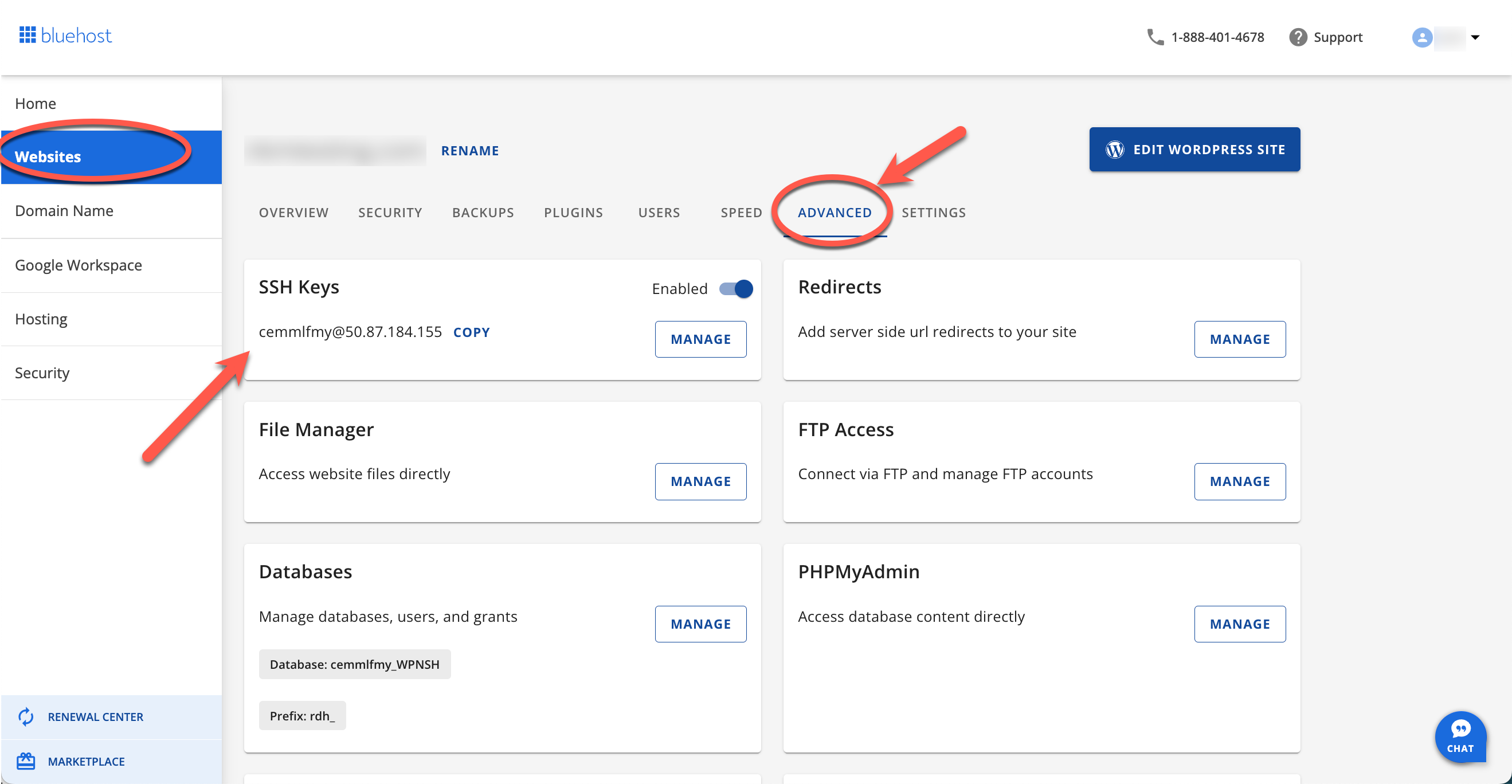The image size is (1512, 784).
Task: Click the WordPress logo on Edit WordPress Site
Action: pos(1115,150)
